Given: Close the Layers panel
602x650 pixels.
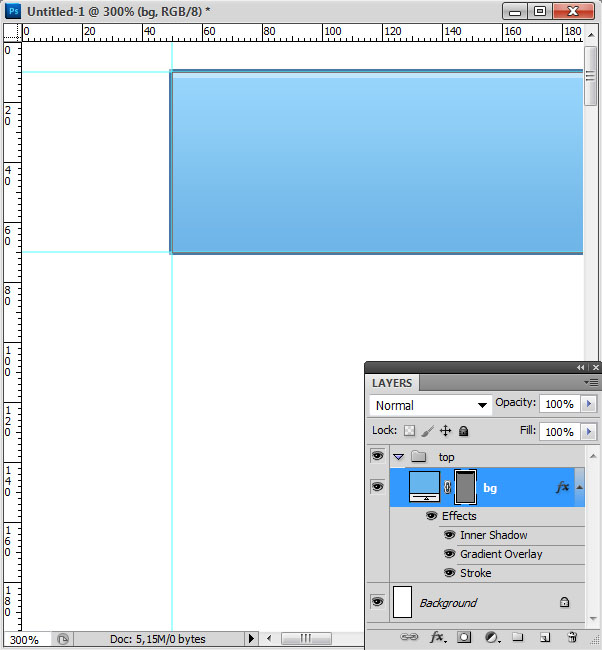Looking at the screenshot, I should 595,368.
